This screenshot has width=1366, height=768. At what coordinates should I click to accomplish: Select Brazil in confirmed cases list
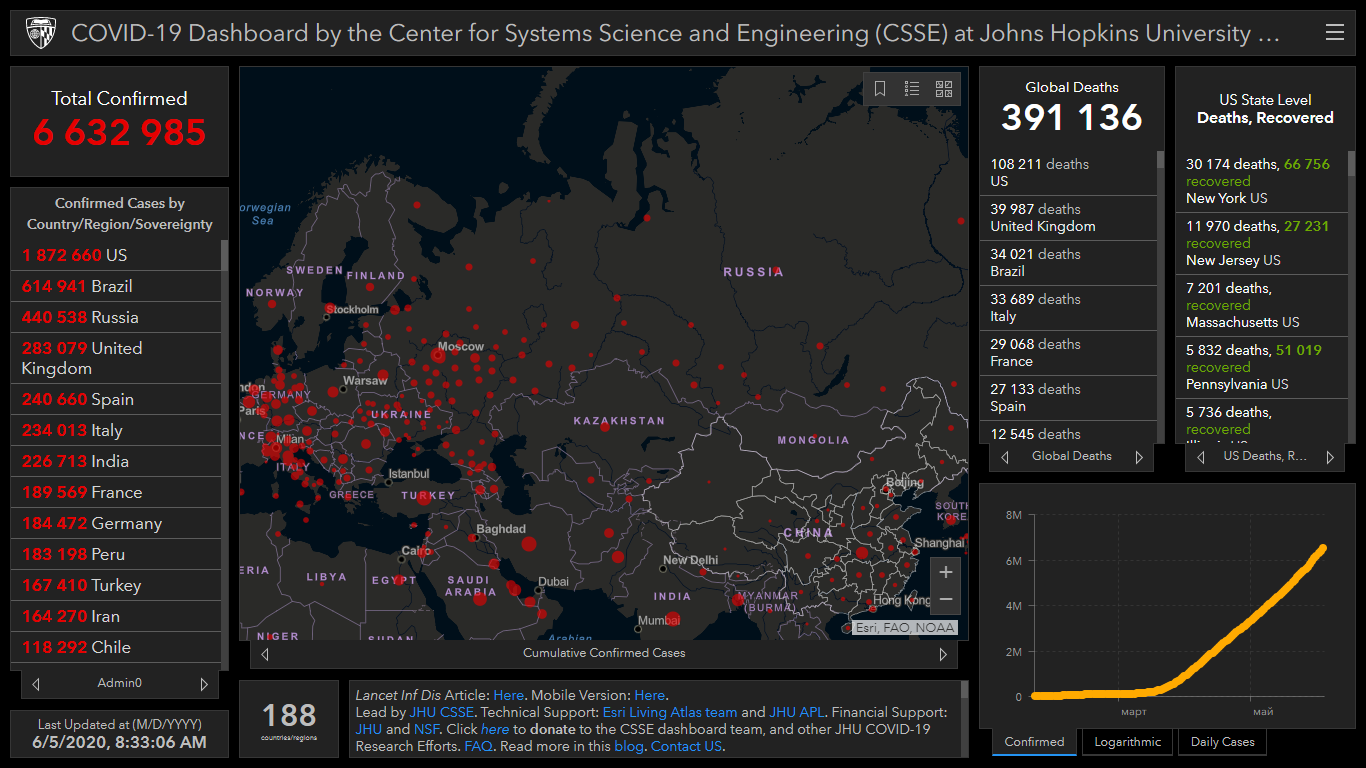pos(111,287)
